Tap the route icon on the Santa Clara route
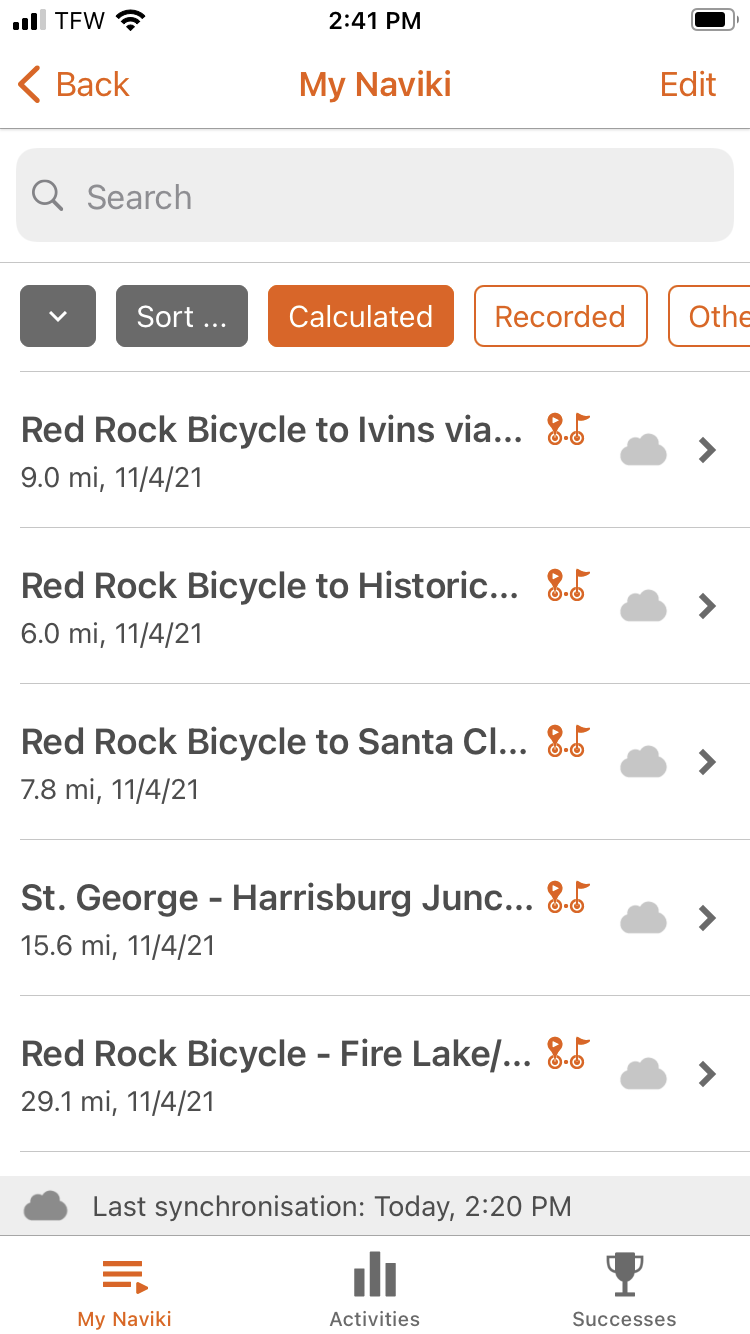750x1334 pixels. (568, 742)
